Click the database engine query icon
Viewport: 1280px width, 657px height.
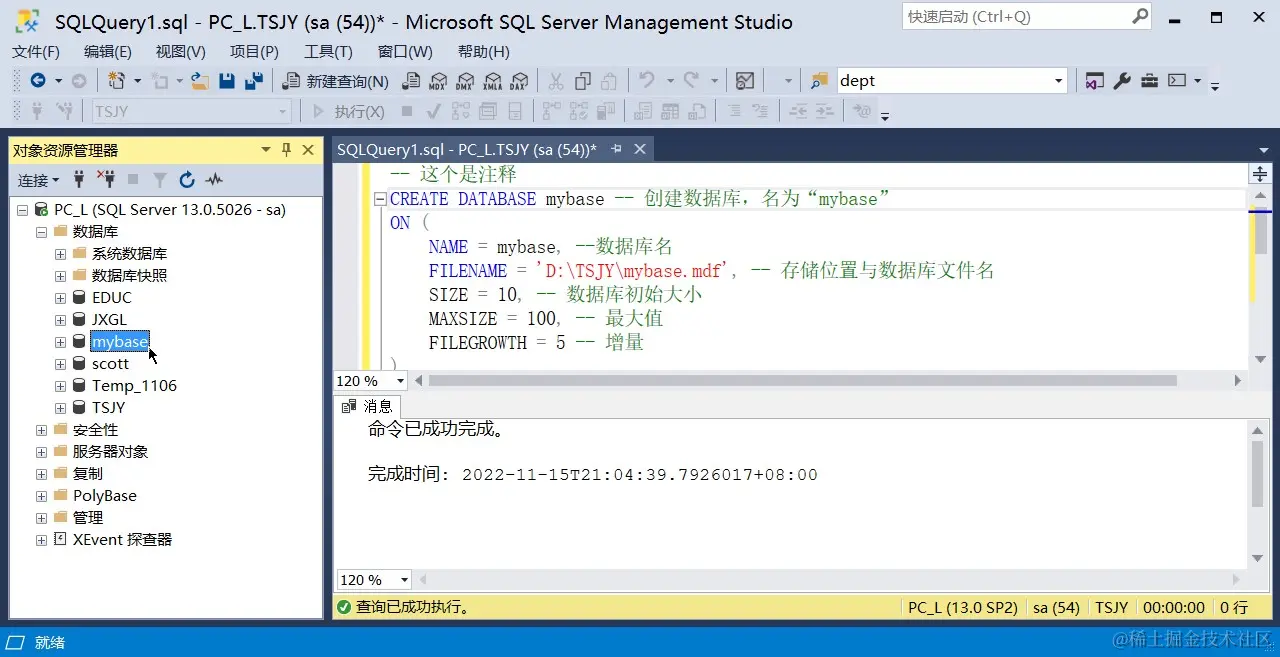[411, 81]
